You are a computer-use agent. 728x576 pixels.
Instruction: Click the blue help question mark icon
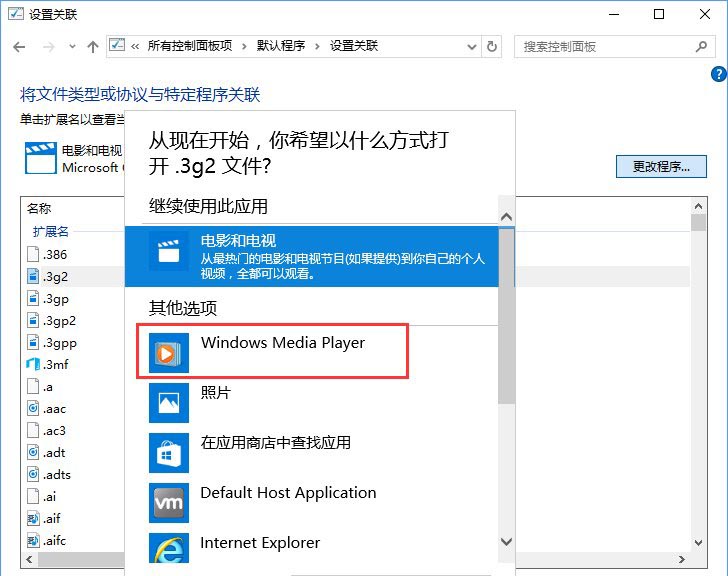(718, 74)
